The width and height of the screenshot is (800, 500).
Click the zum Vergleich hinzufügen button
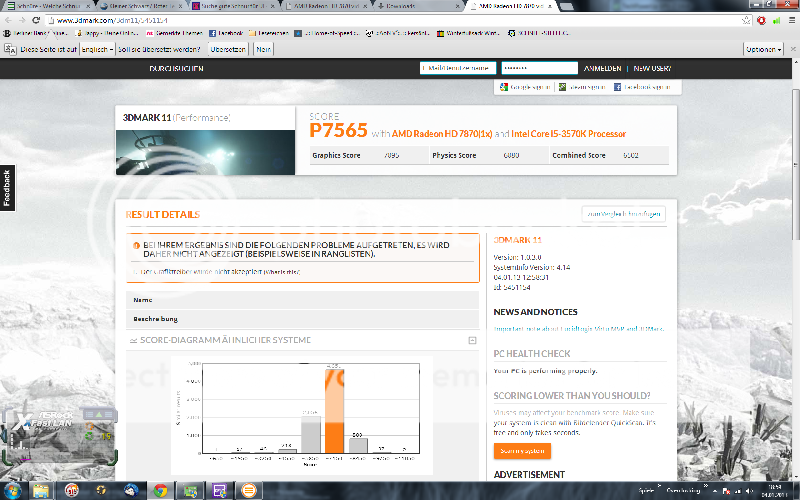click(x=623, y=214)
